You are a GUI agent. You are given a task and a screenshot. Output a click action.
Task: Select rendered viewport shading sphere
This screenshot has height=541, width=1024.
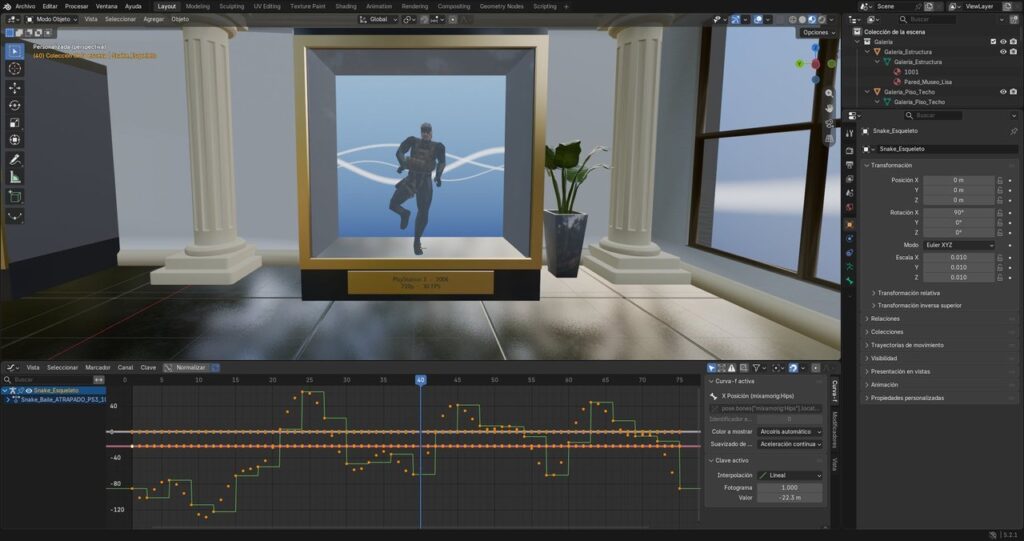tap(822, 20)
